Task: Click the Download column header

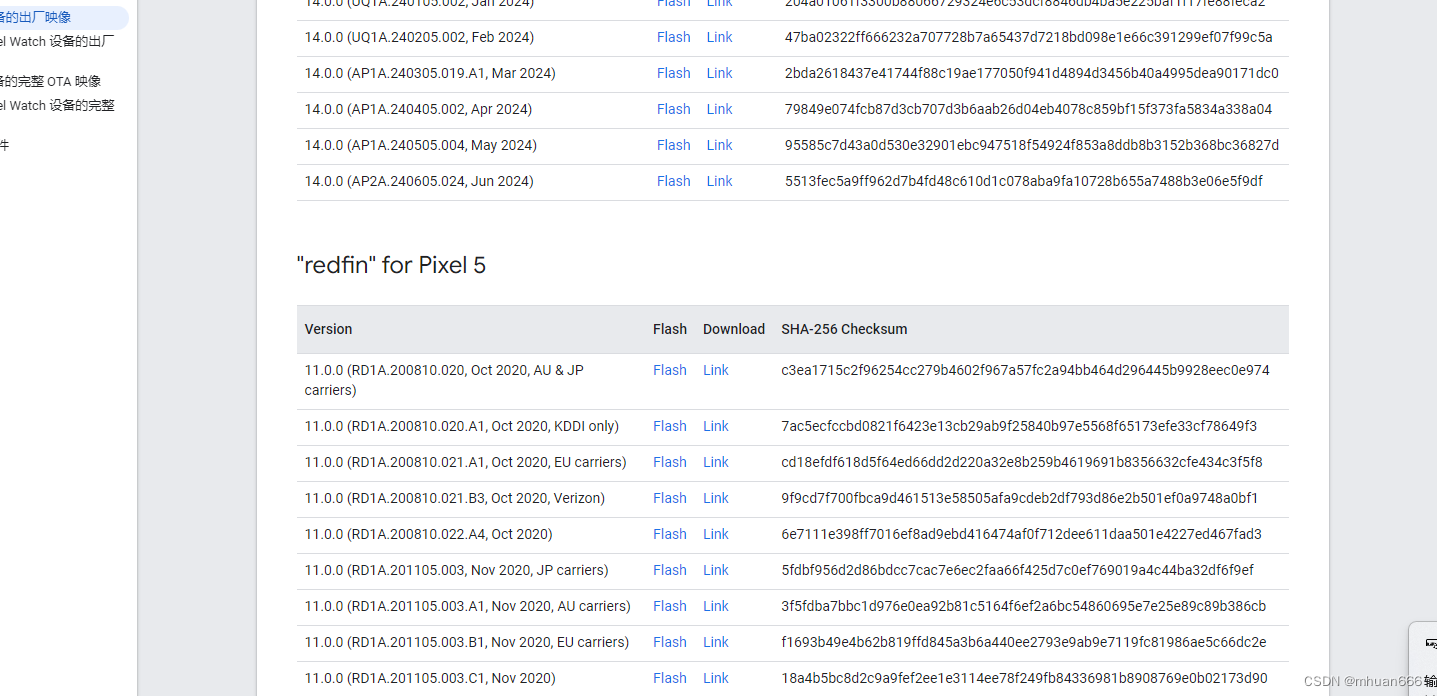Action: 734,329
